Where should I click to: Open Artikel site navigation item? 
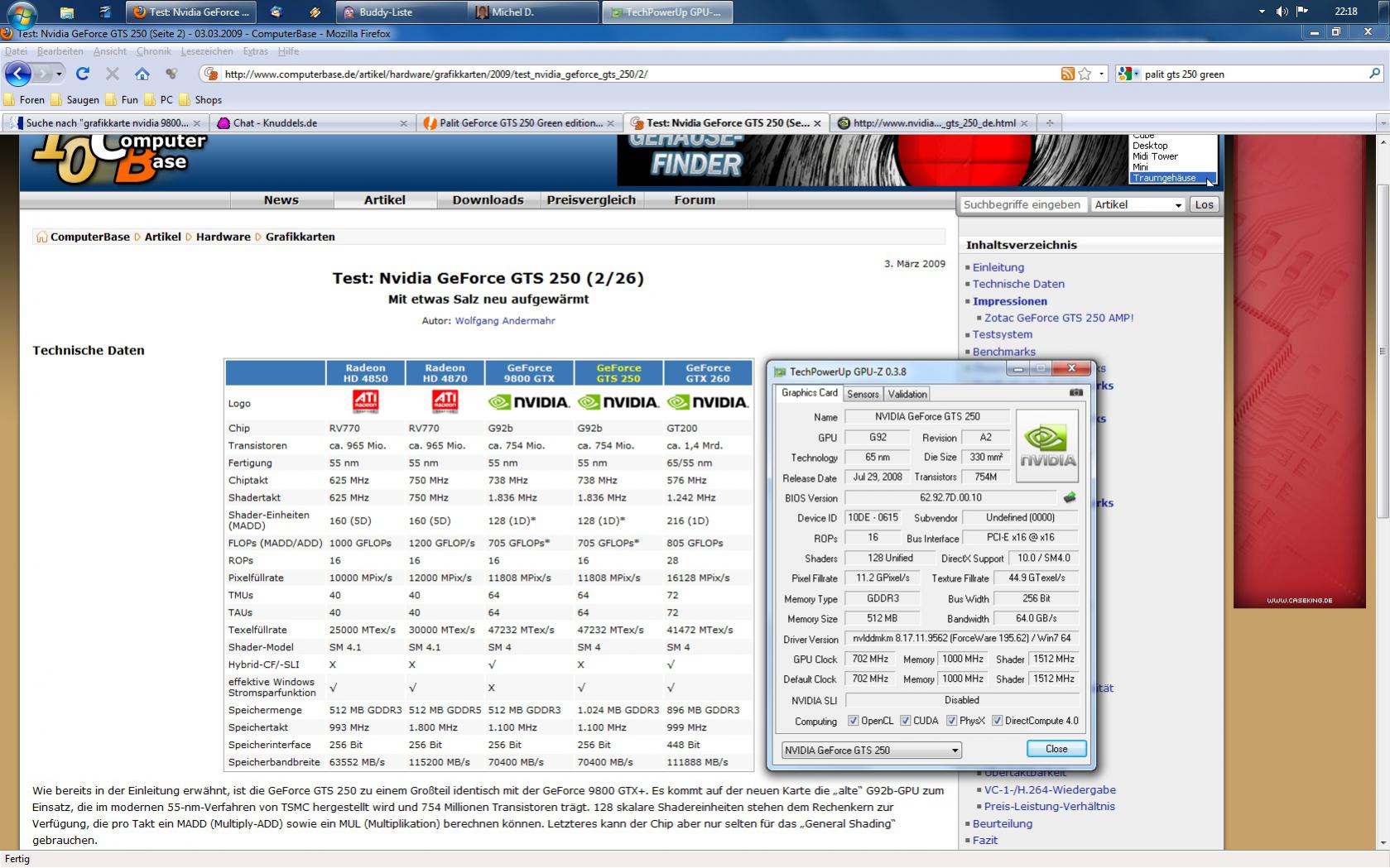coord(384,200)
